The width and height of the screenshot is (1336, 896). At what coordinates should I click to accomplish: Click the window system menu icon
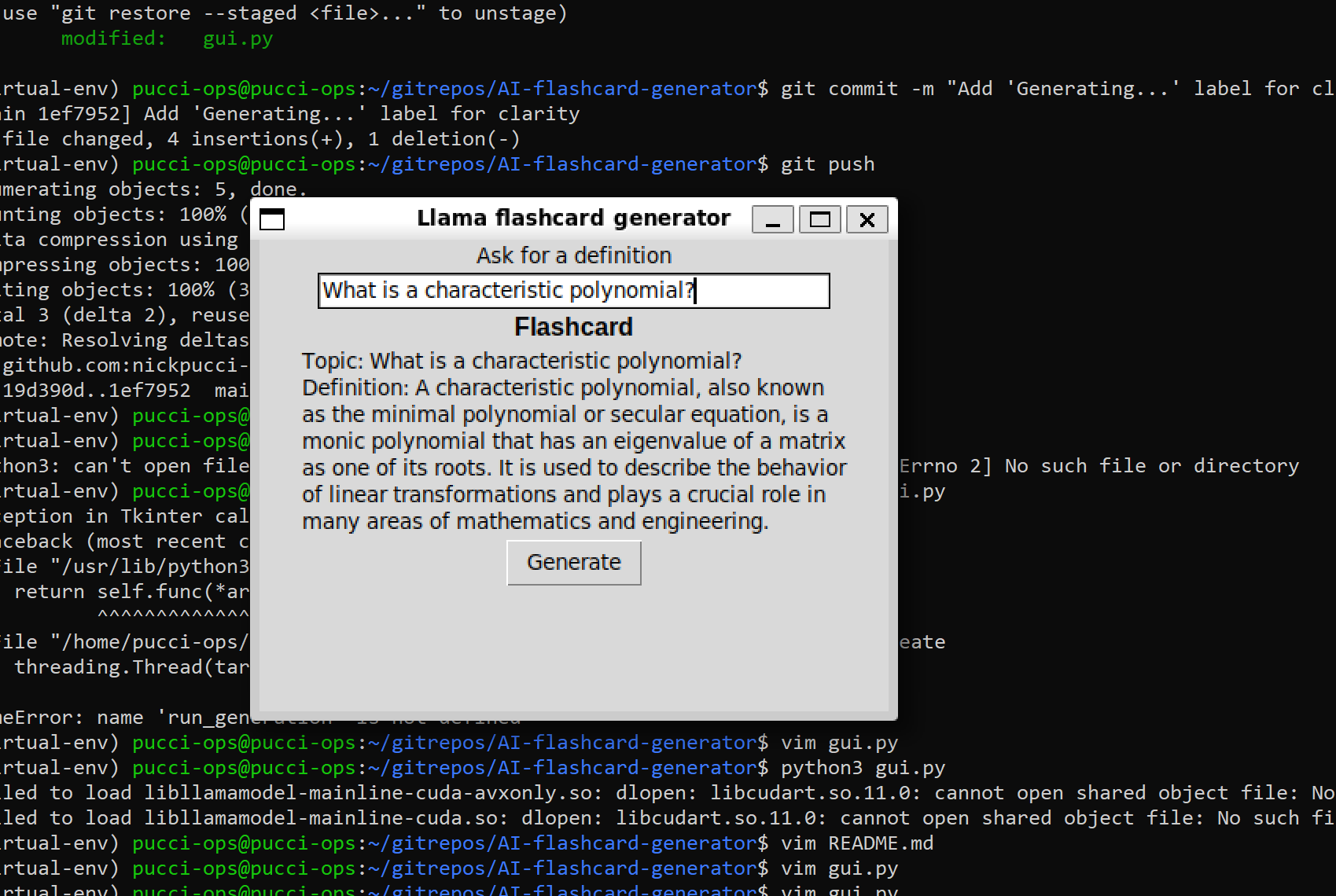tap(271, 220)
